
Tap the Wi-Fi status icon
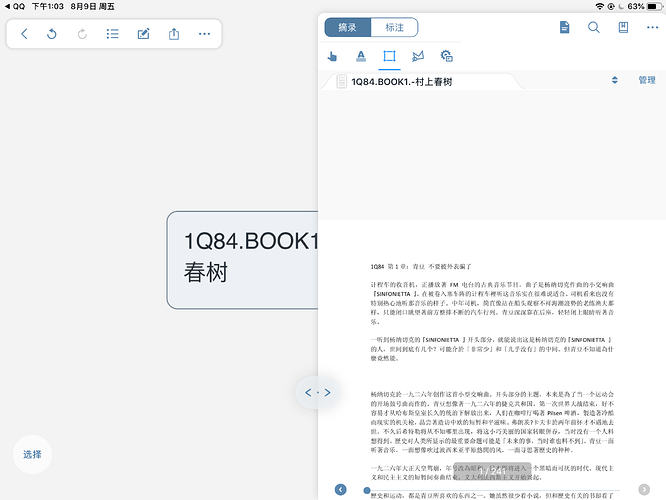[x=599, y=6]
